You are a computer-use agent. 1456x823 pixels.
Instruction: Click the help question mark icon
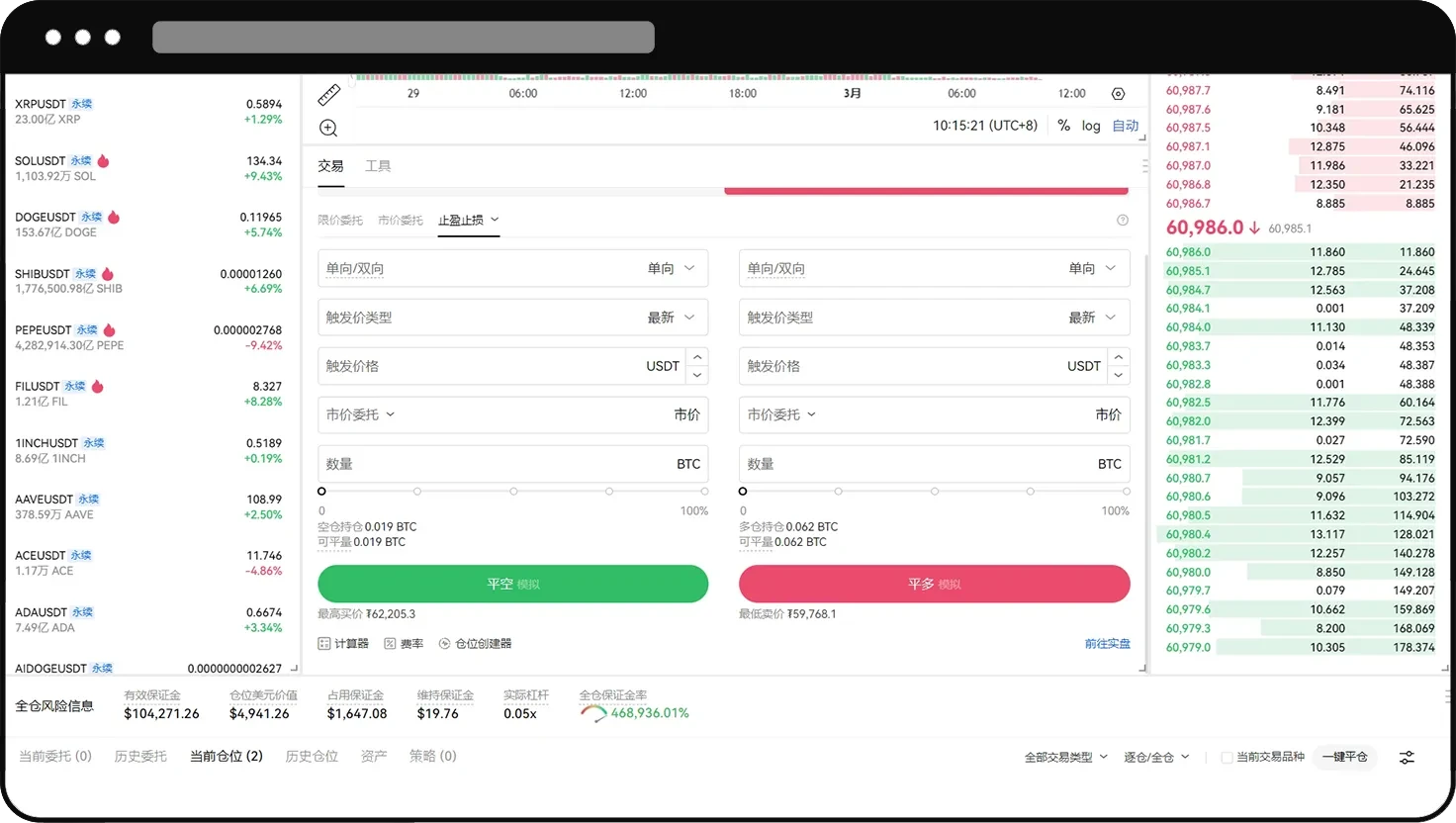tap(1123, 220)
